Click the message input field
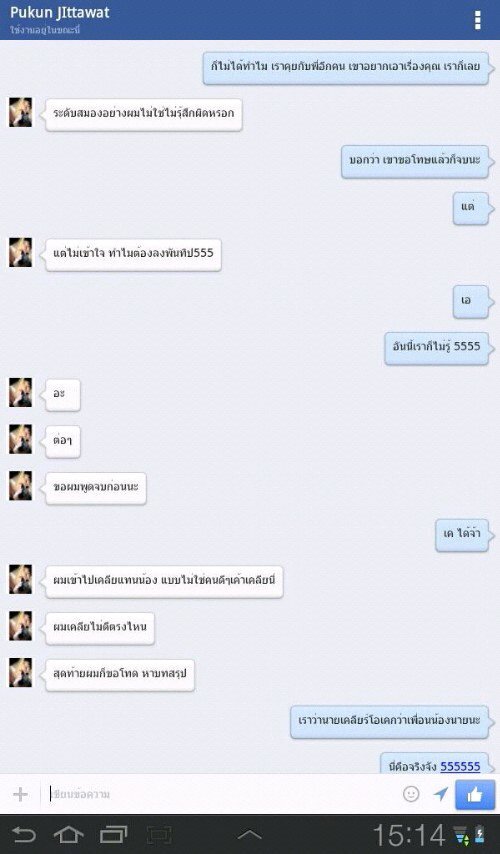 pos(221,794)
